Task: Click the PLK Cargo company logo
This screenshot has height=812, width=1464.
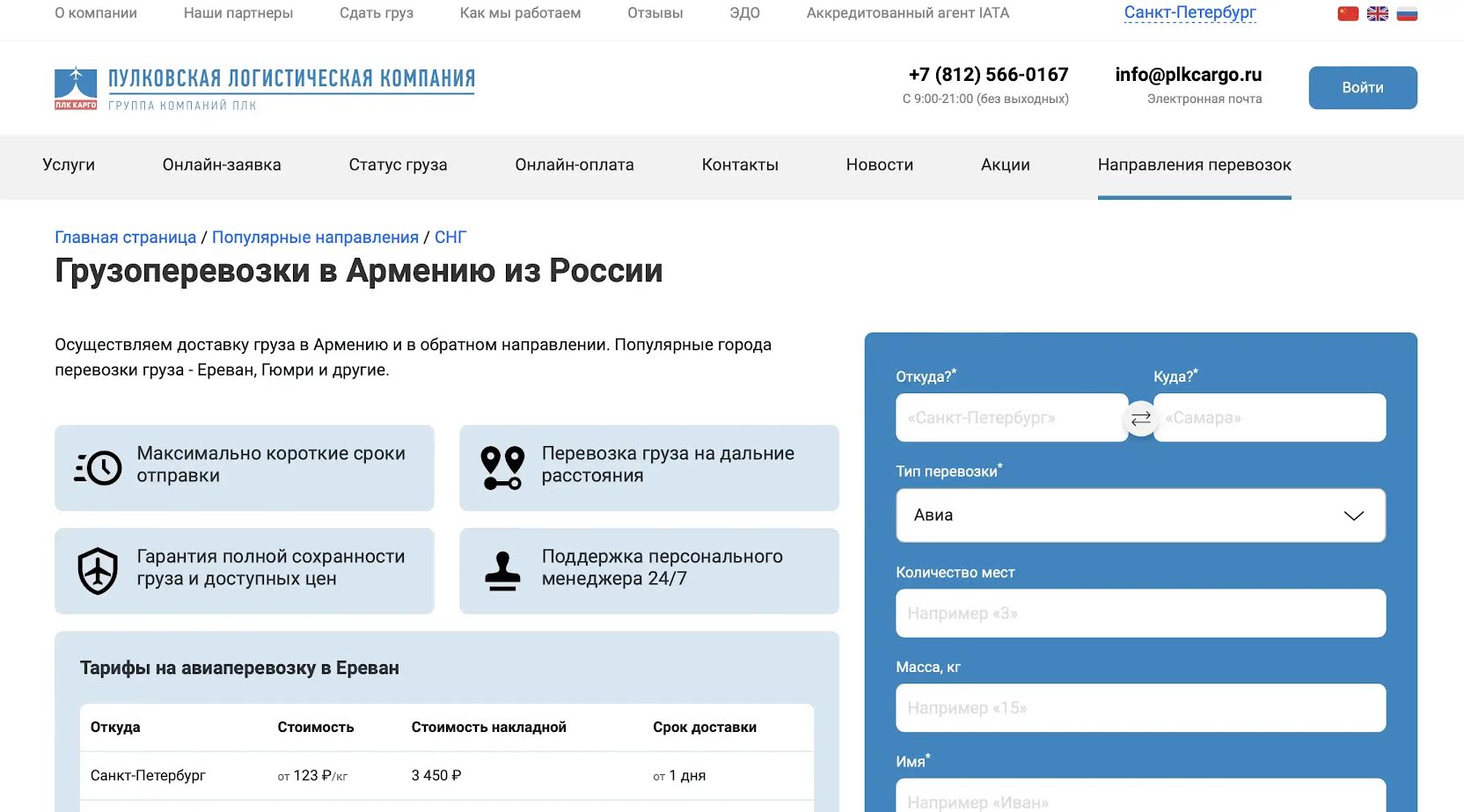Action: [76, 88]
